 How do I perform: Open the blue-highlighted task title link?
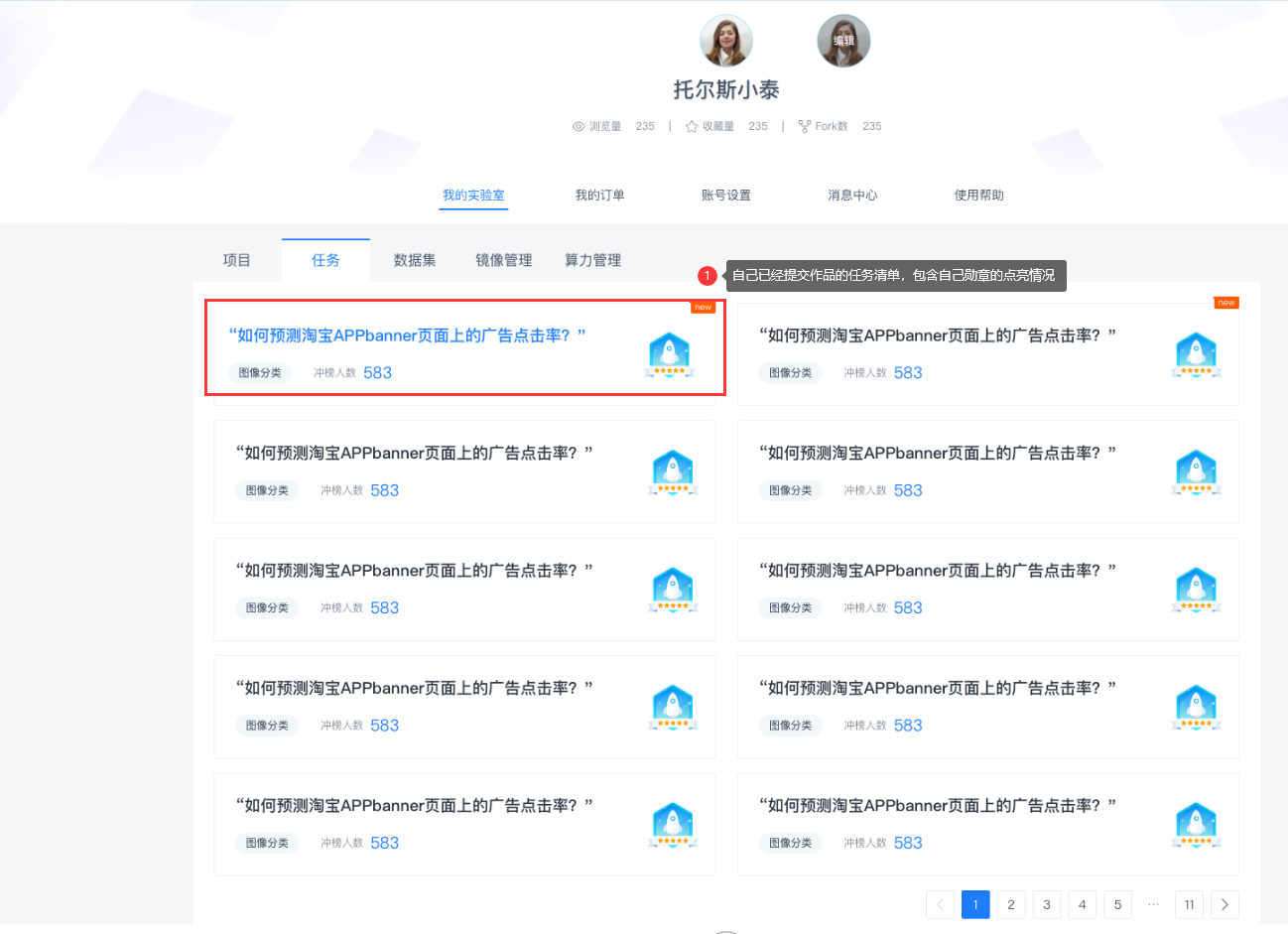click(407, 335)
